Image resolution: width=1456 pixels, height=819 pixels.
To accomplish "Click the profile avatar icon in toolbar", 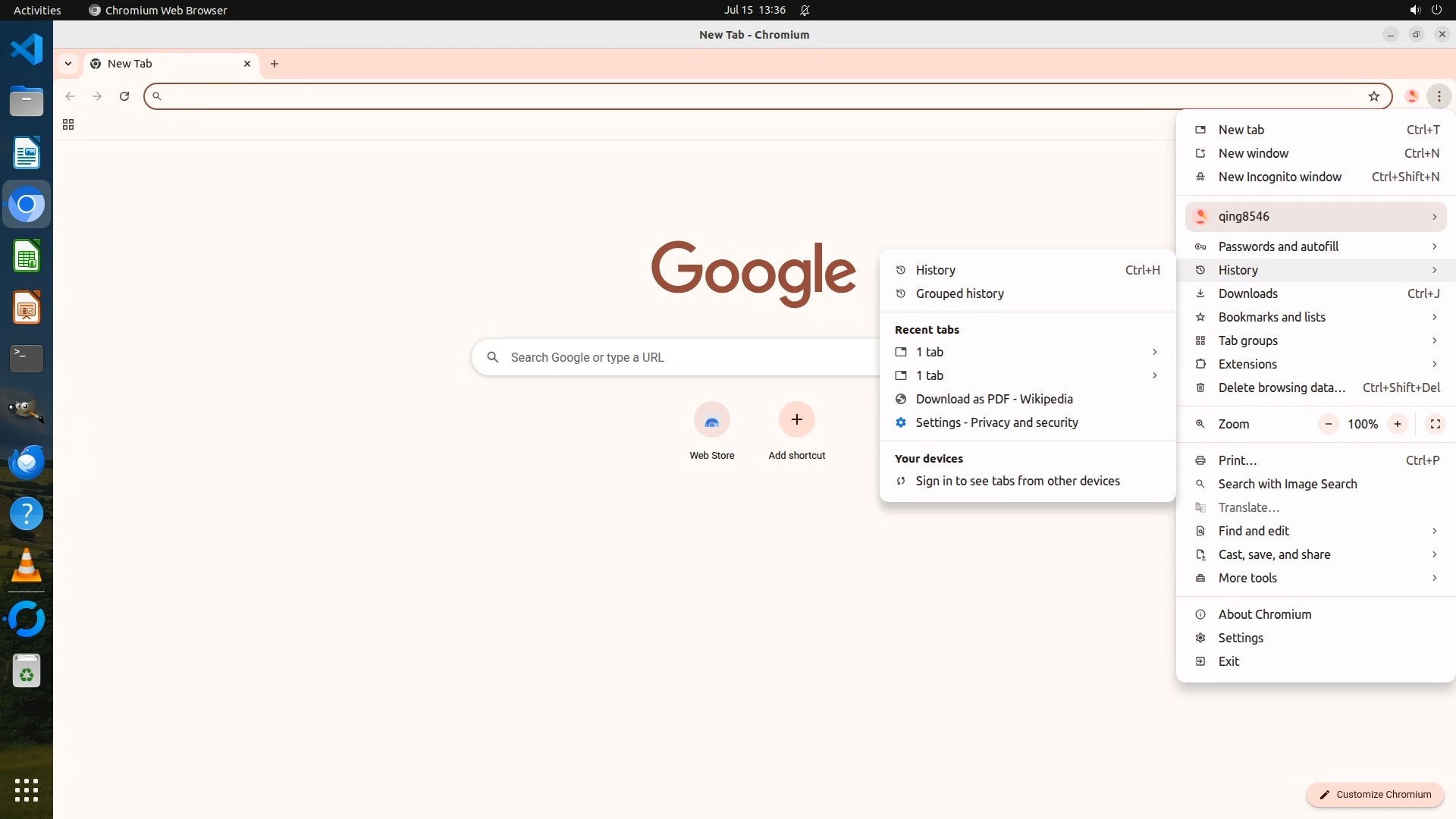I will pyautogui.click(x=1411, y=96).
